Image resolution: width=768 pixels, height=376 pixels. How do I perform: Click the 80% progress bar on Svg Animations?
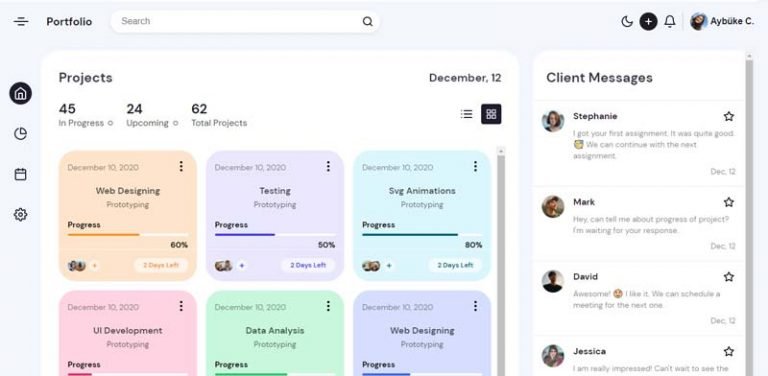pyautogui.click(x=422, y=235)
